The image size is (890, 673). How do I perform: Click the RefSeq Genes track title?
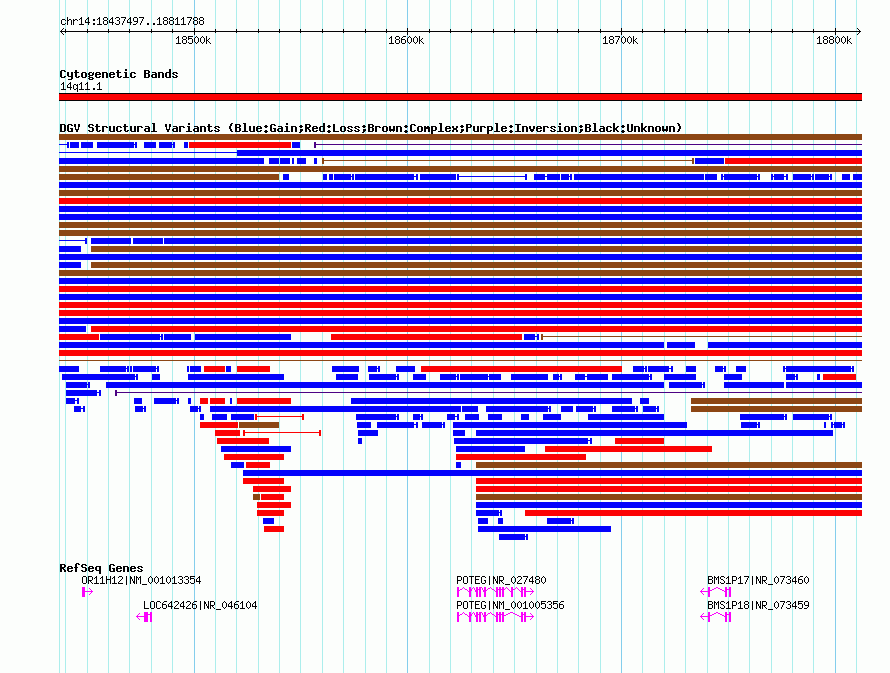tap(101, 568)
